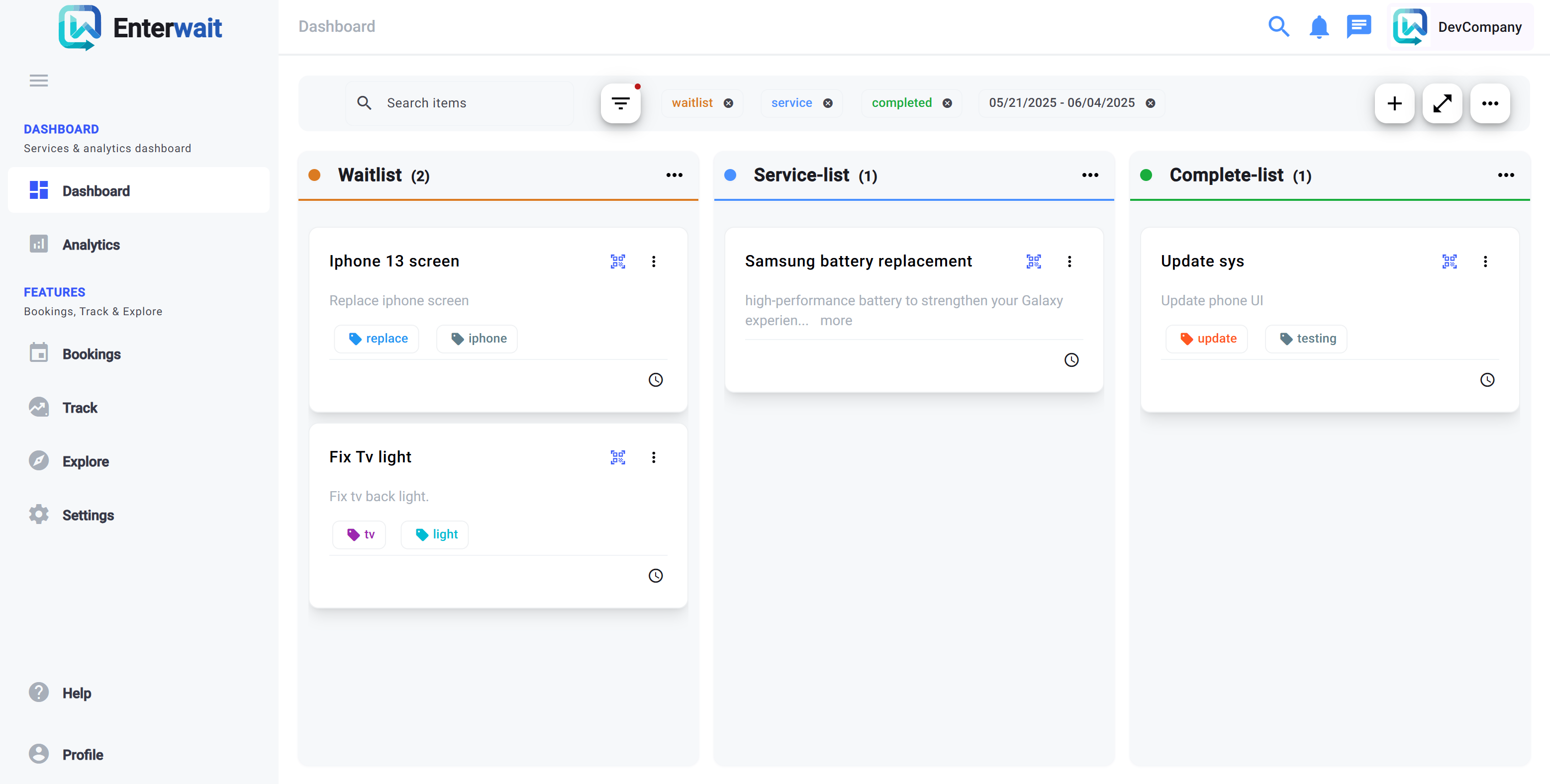Open the Waitlist column options menu

[x=674, y=175]
